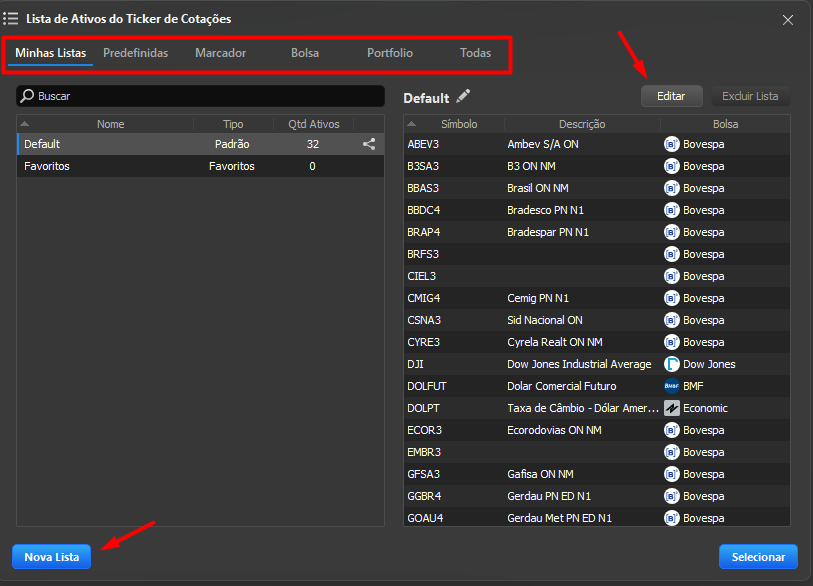Select the Default list row

201,144
